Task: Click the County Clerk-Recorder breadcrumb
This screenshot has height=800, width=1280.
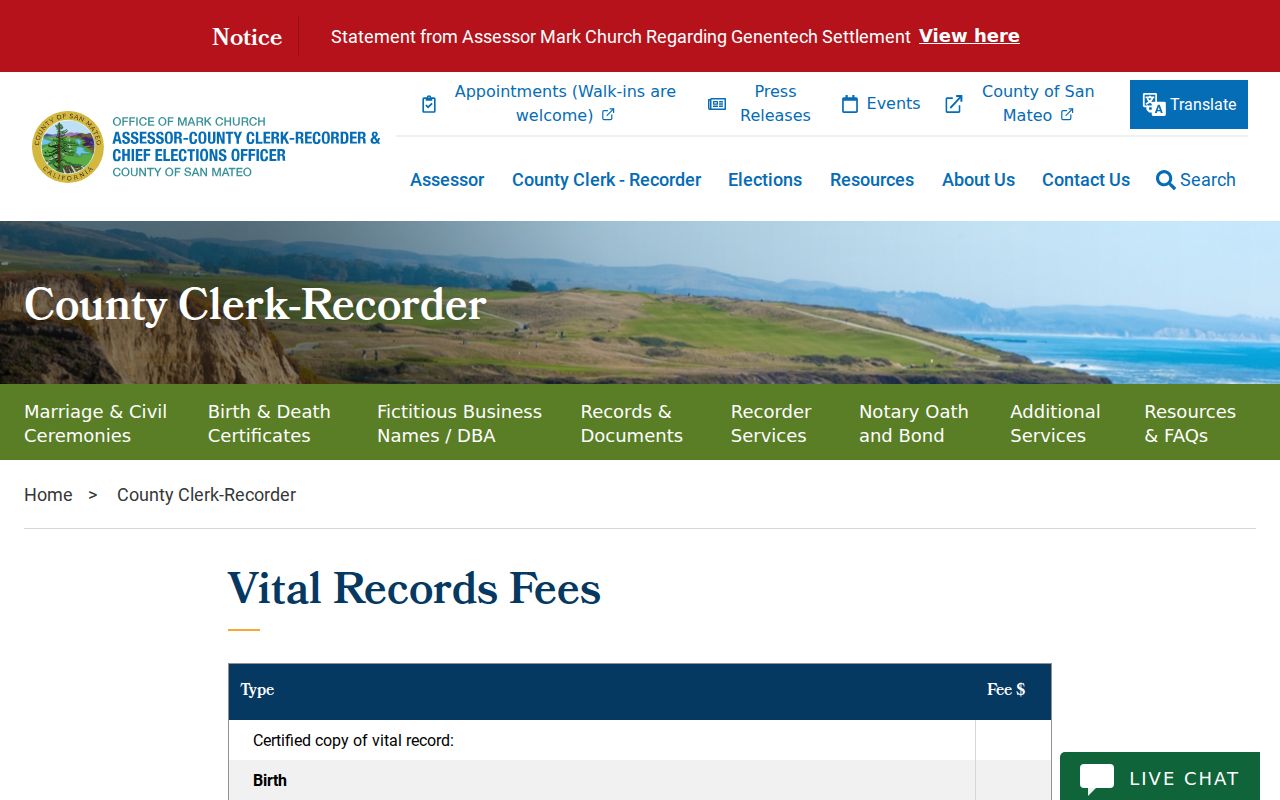Action: (x=206, y=495)
